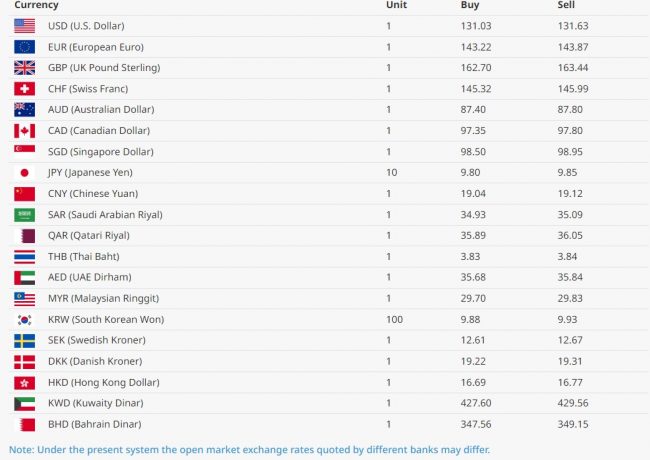Image resolution: width=650 pixels, height=460 pixels.
Task: Click the Swedish flag icon
Action: [x=25, y=340]
